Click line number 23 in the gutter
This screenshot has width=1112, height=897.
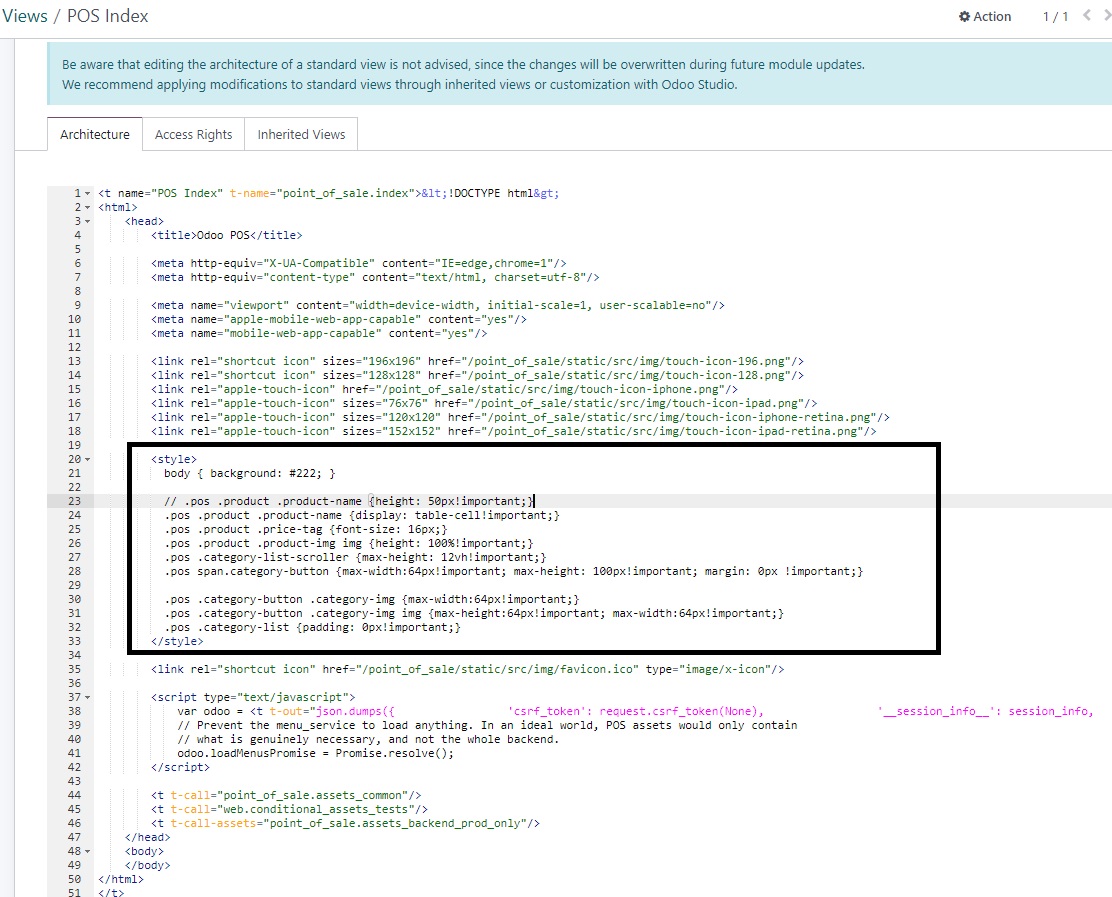point(74,501)
